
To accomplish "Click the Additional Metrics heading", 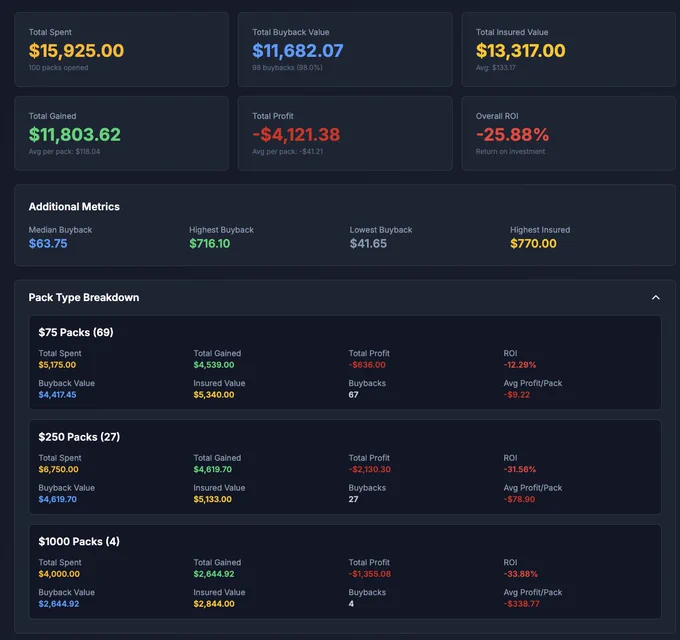I will coord(74,206).
